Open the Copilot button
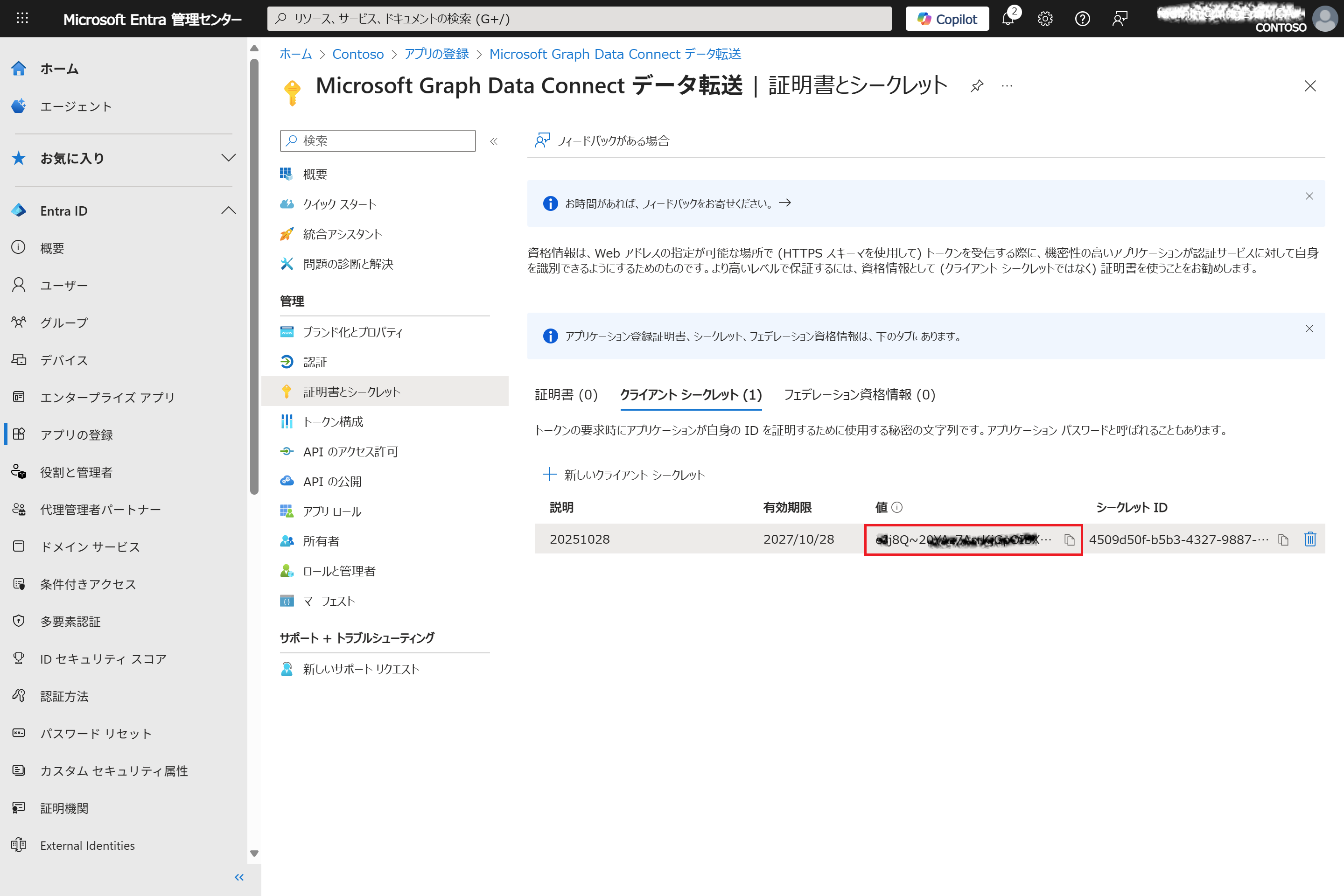1344x896 pixels. click(x=947, y=19)
